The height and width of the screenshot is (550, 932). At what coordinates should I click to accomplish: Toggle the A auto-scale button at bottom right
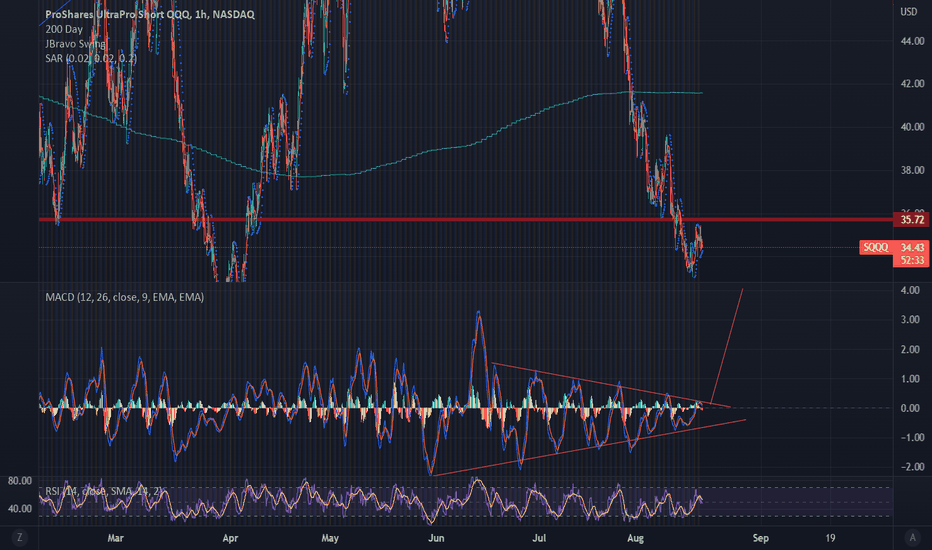tap(913, 538)
